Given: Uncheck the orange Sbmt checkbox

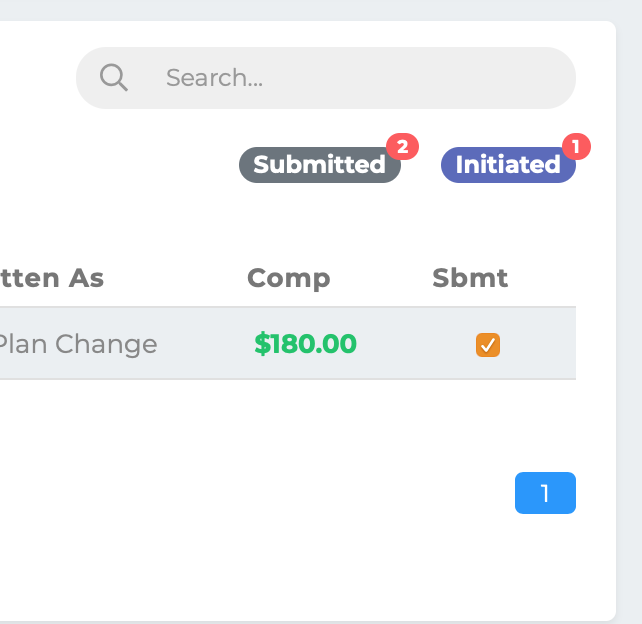Looking at the screenshot, I should 488,345.
